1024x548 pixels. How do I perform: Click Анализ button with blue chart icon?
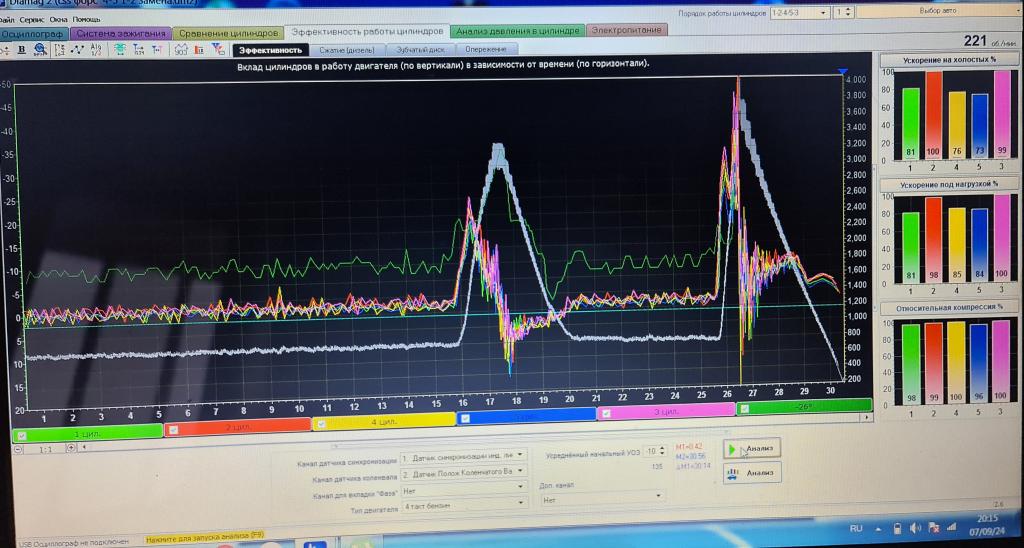click(x=752, y=472)
